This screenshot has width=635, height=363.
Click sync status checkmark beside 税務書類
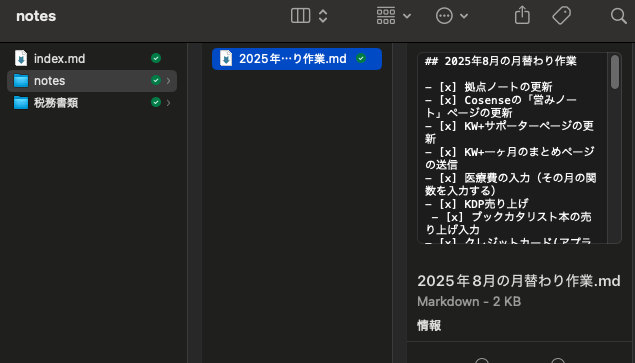156,102
